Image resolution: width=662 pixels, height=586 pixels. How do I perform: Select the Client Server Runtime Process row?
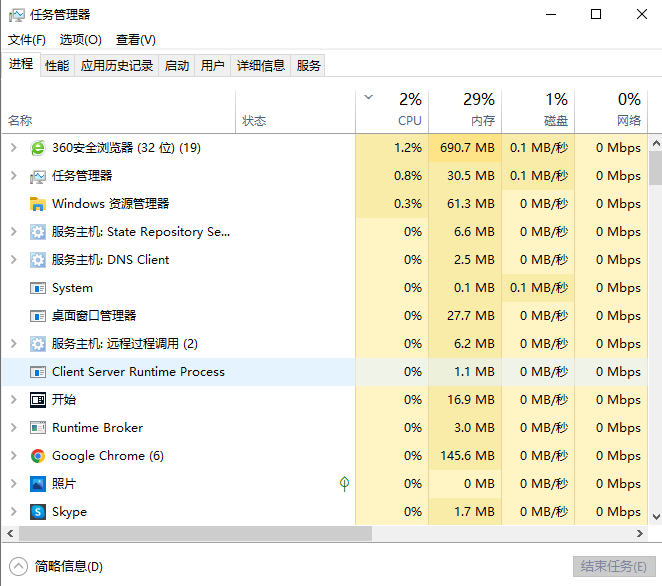pos(138,372)
